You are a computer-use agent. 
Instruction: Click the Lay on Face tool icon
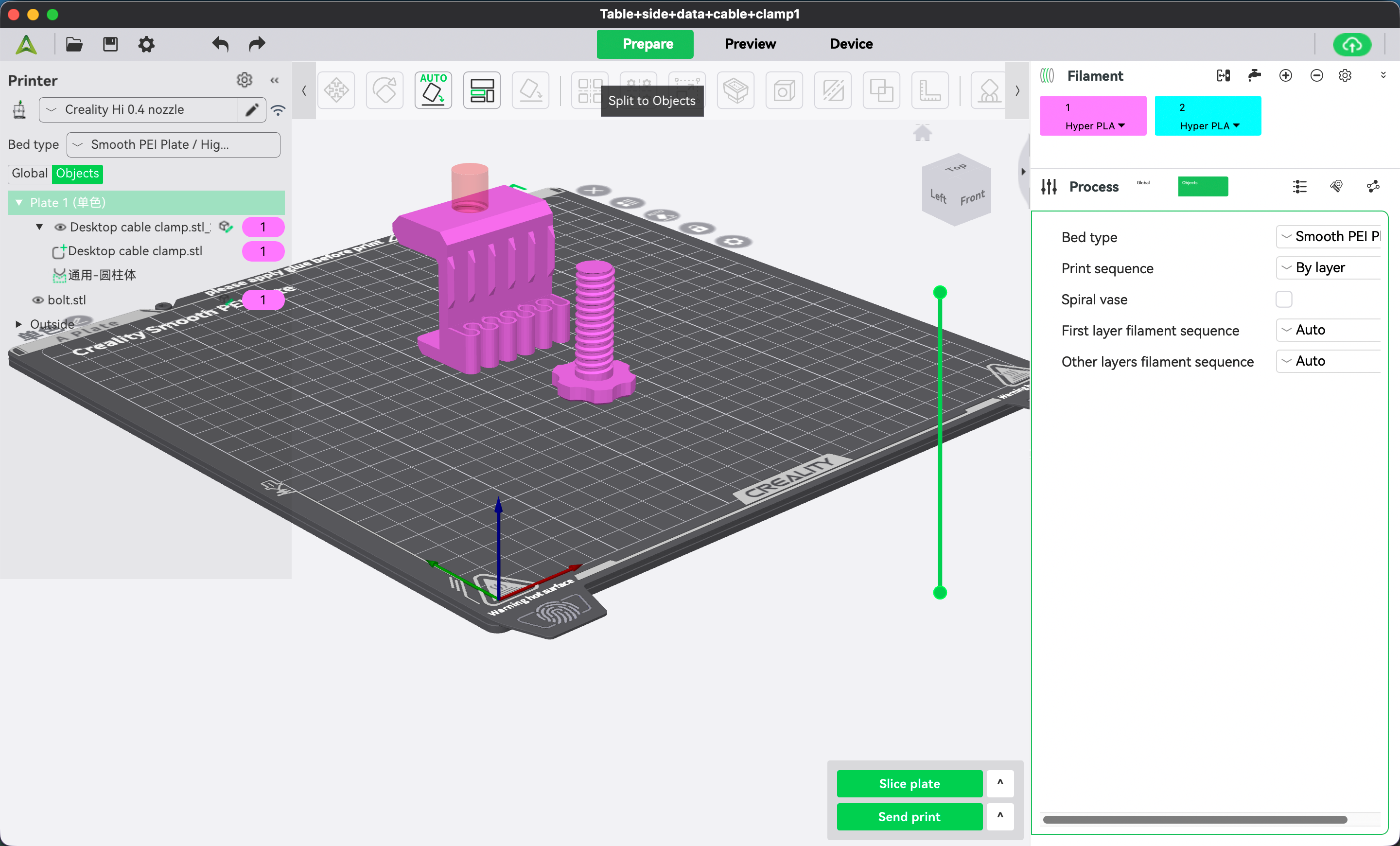point(530,90)
